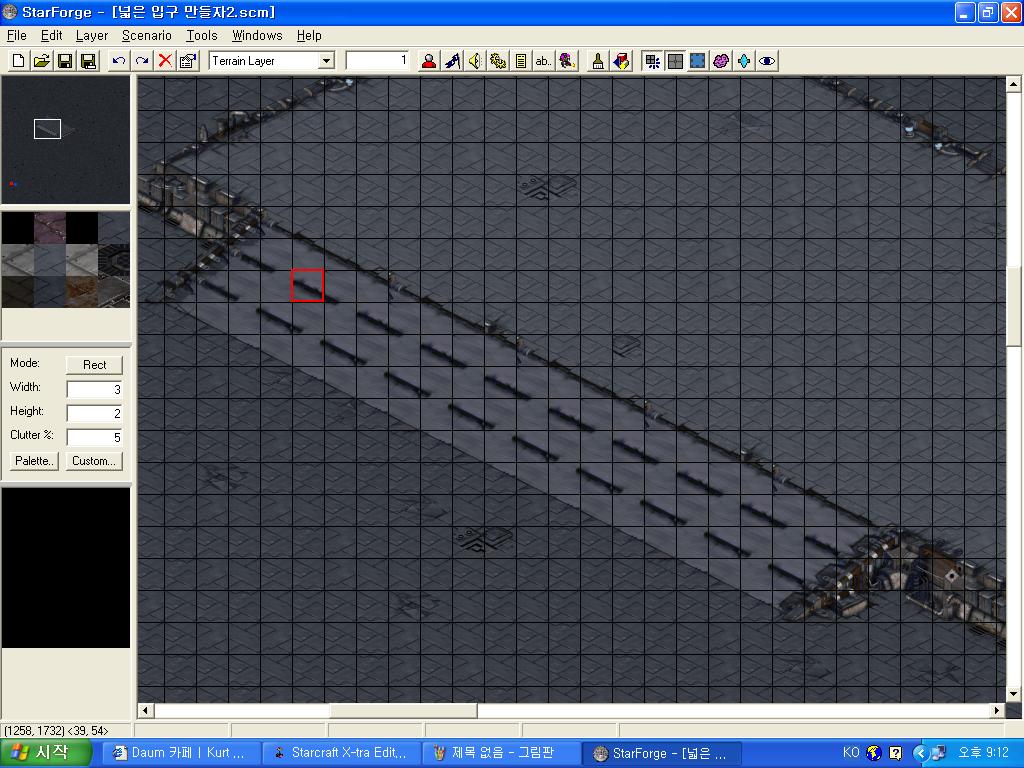Open the properties icon in toolbar
The image size is (1024, 768).
point(188,61)
